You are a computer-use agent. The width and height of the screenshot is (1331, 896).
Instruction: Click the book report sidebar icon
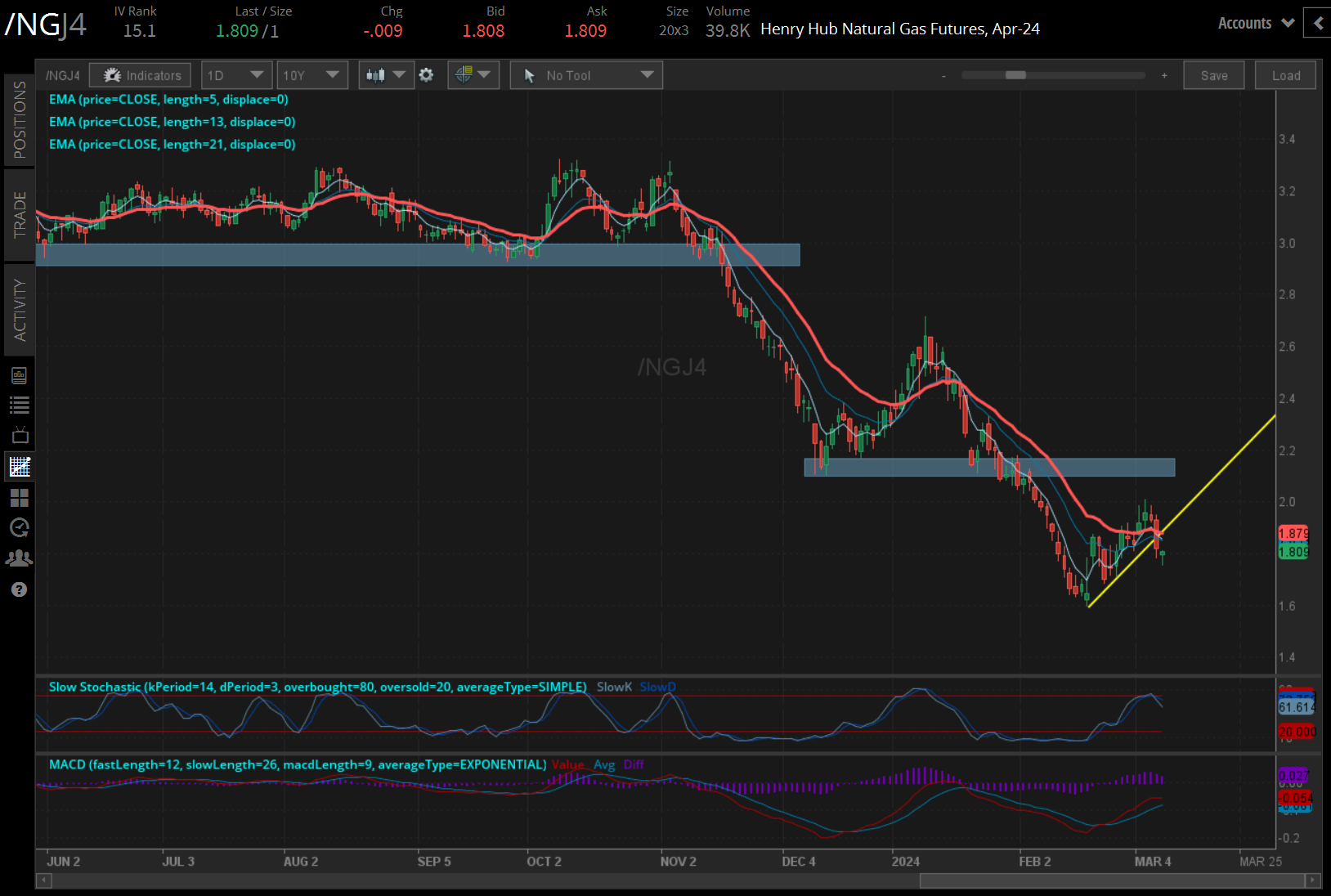point(20,375)
